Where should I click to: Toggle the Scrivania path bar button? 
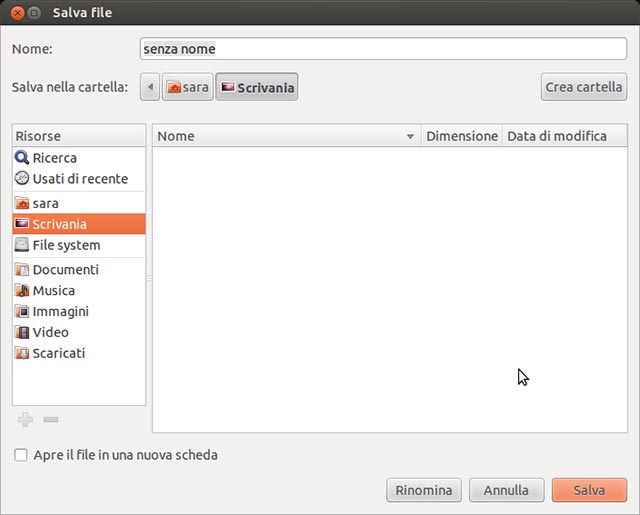257,88
